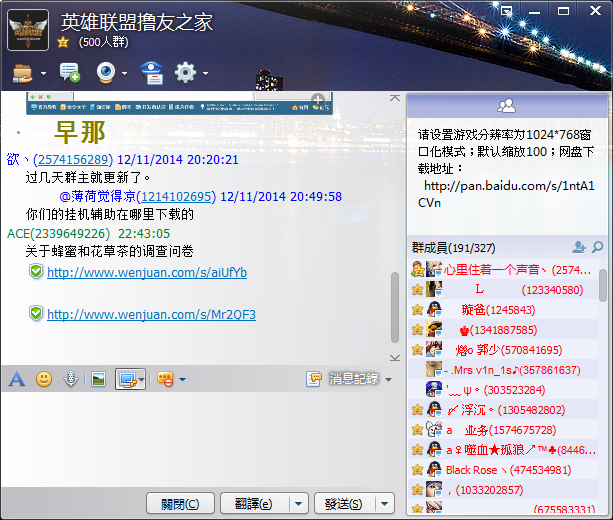Expand the settings gear dropdown arrow

click(x=205, y=73)
